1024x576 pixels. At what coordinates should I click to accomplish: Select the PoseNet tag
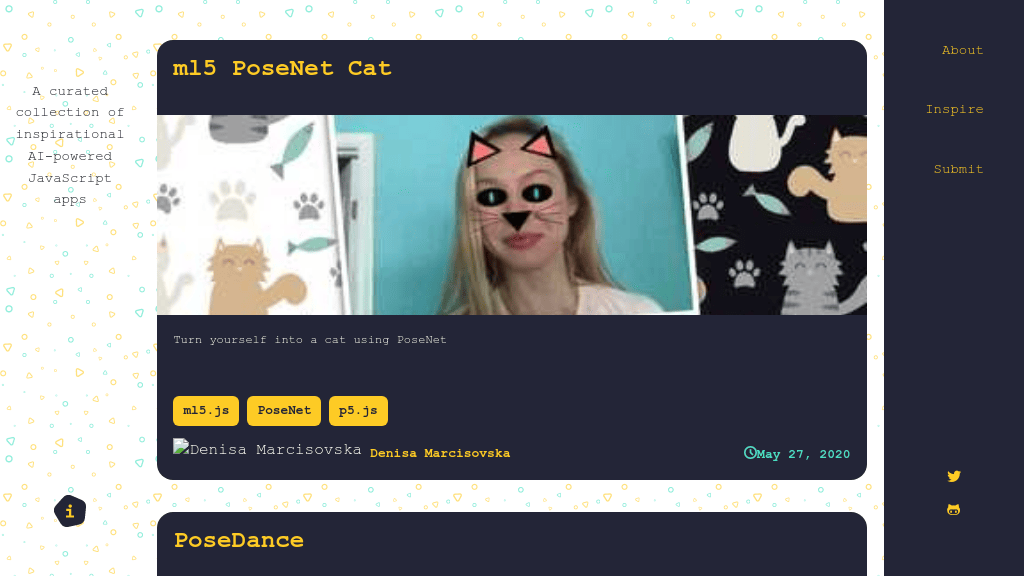[x=284, y=411]
